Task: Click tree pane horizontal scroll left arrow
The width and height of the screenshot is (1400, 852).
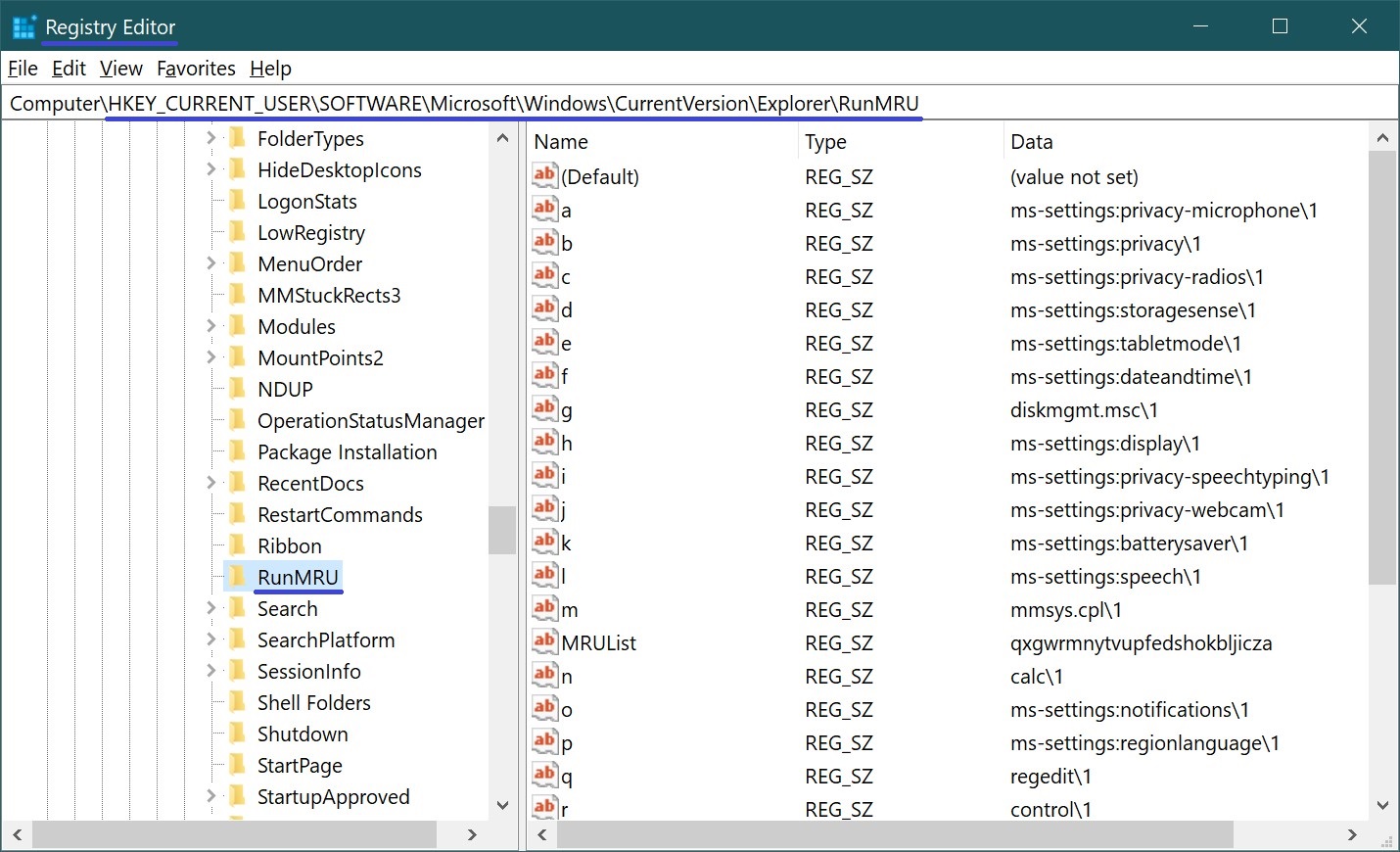Action: (17, 834)
